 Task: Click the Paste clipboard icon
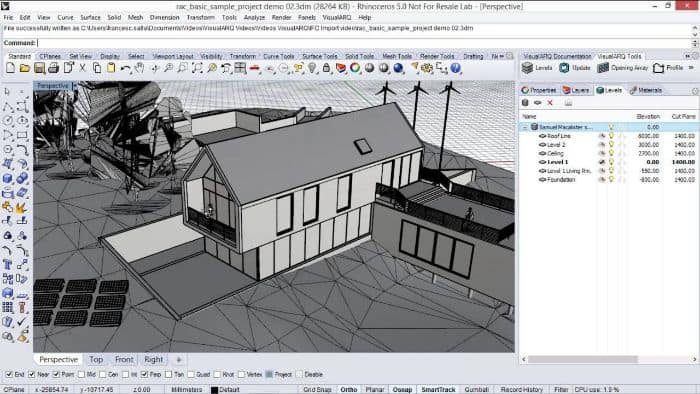110,68
